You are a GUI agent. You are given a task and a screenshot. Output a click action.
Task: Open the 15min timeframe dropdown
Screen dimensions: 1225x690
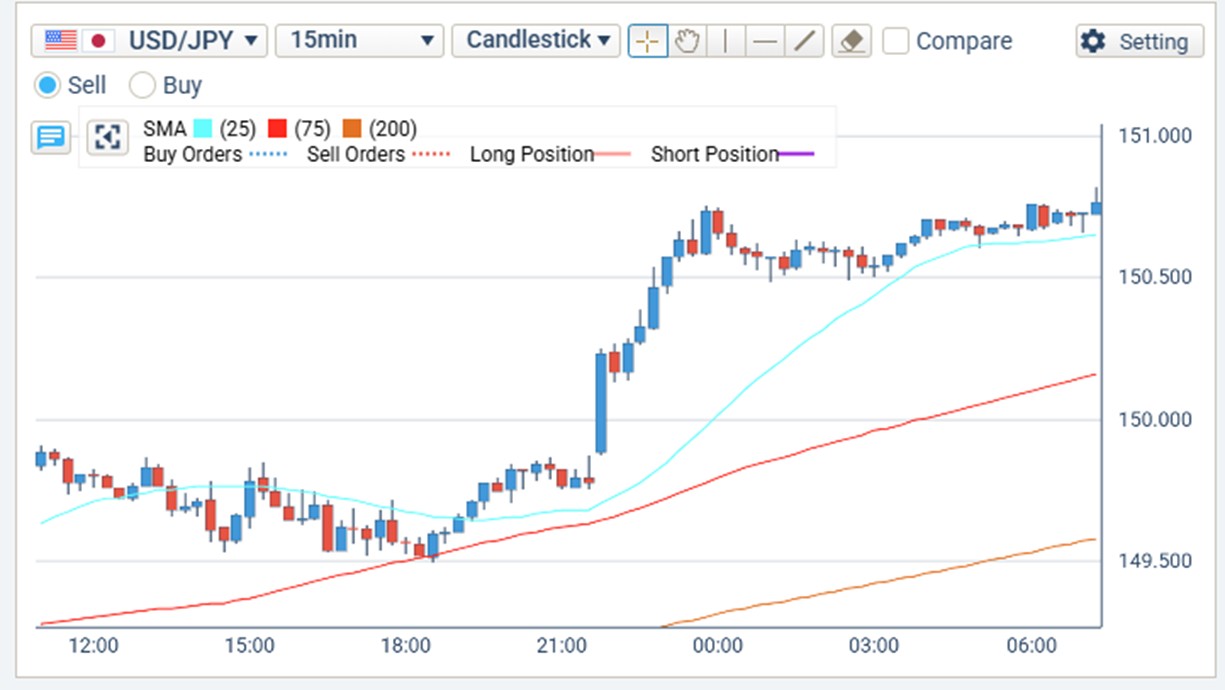359,41
